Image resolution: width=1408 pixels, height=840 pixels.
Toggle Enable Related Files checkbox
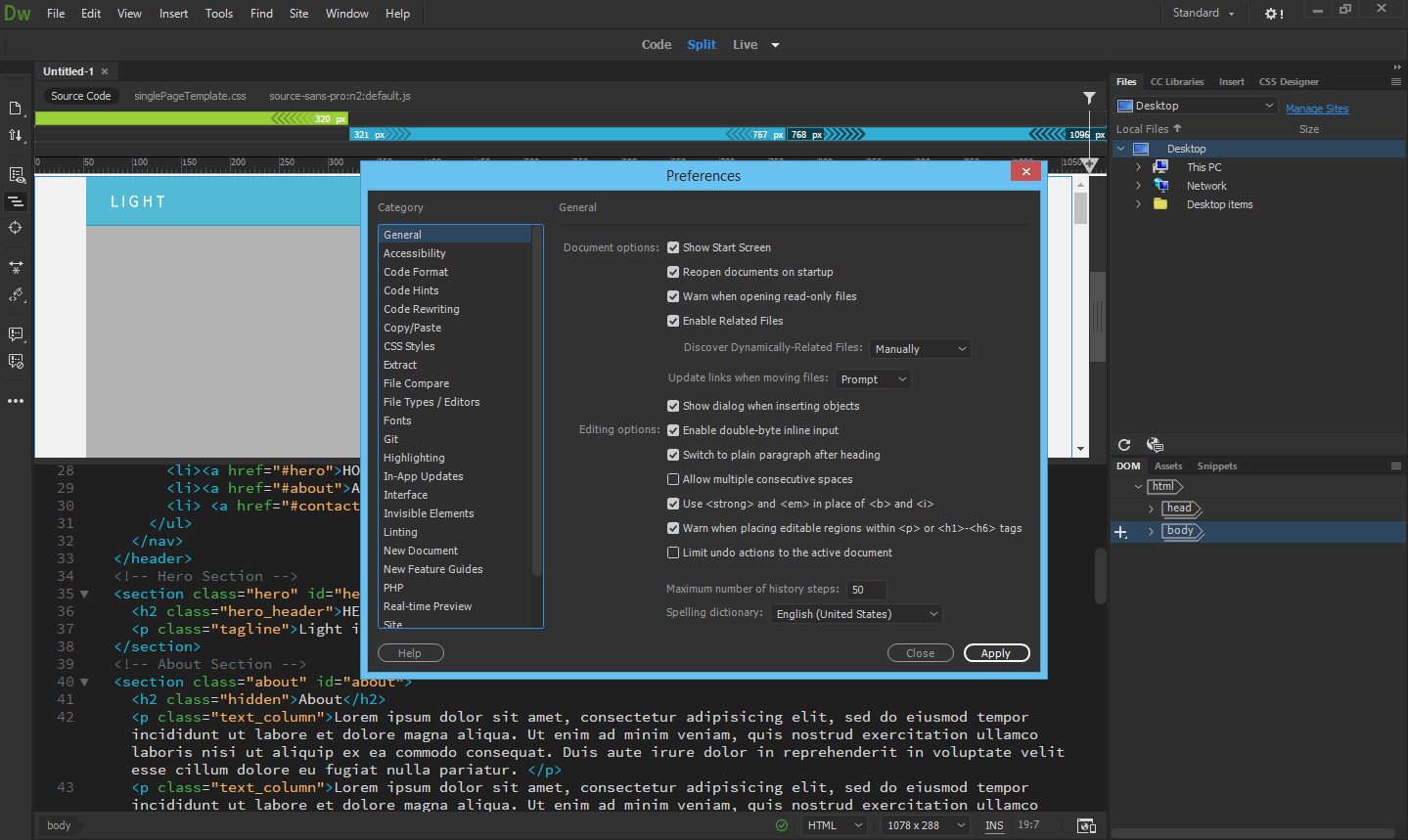point(673,321)
